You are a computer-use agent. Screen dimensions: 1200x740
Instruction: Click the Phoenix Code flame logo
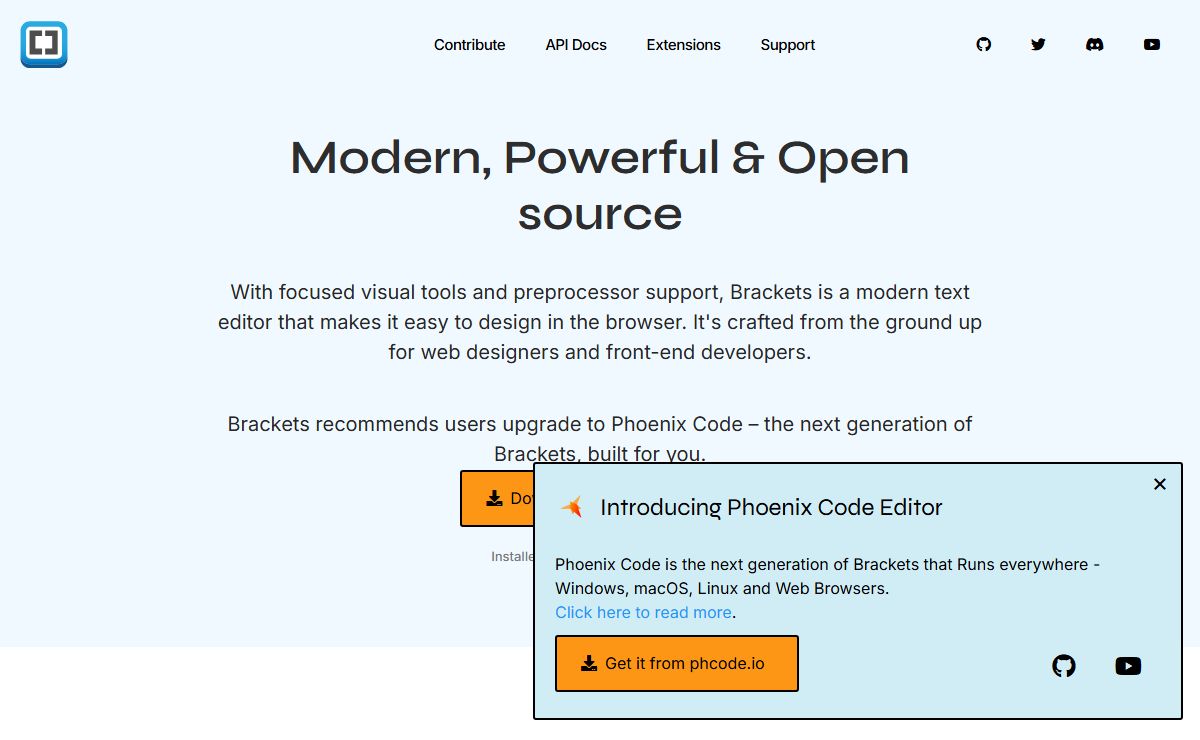click(572, 507)
